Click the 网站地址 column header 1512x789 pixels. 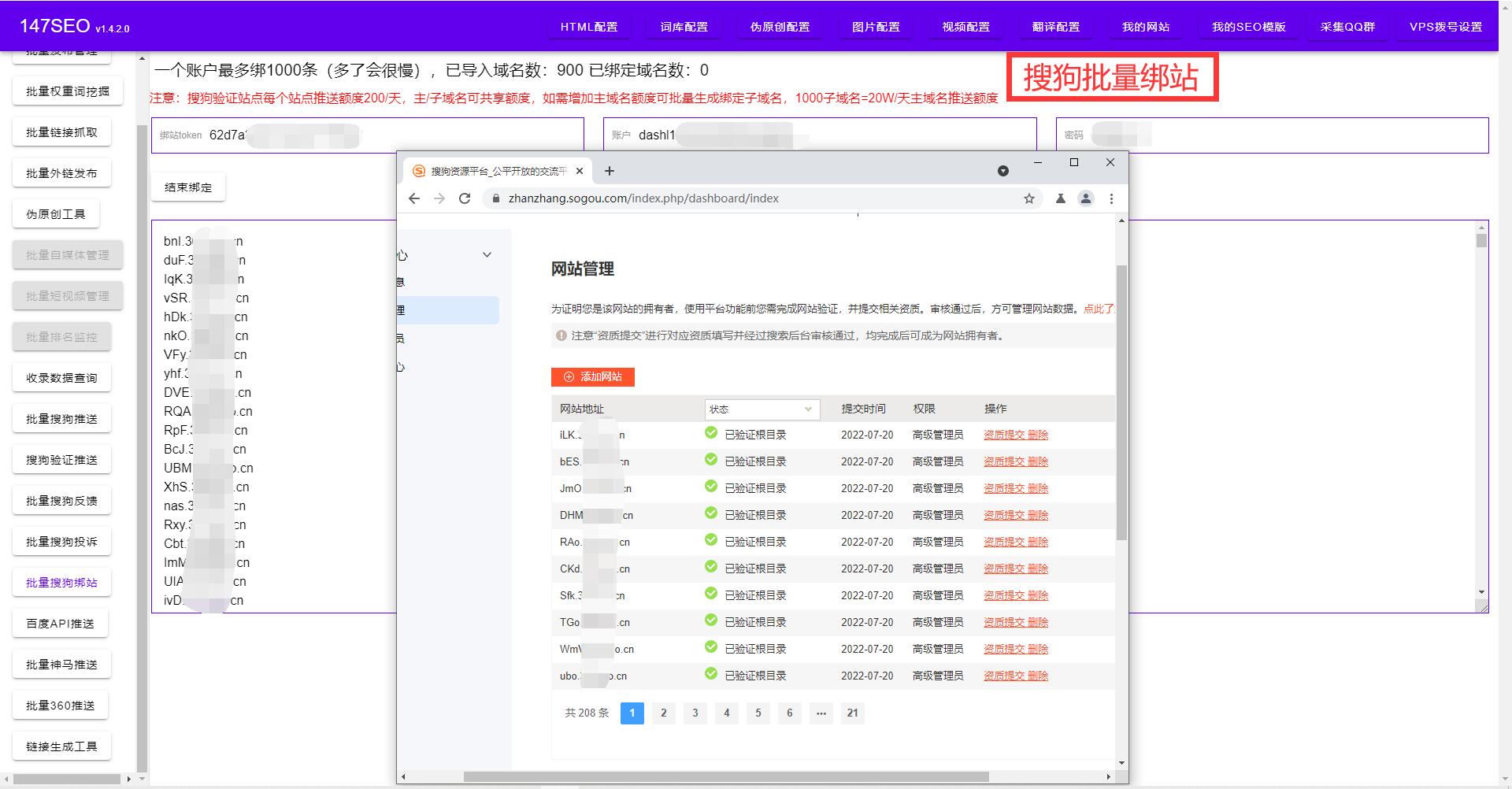point(582,409)
